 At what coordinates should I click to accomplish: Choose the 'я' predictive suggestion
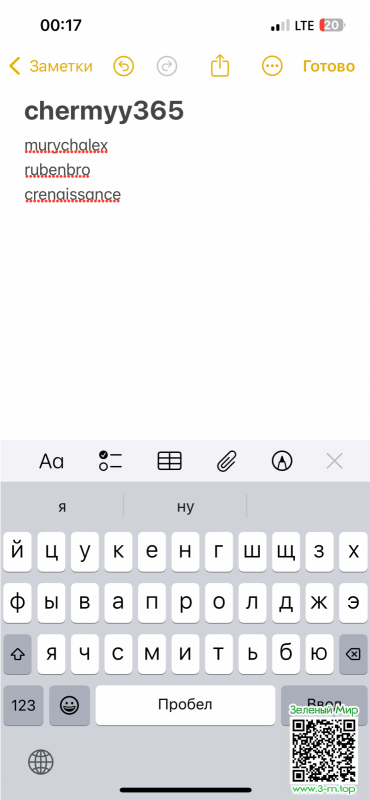pos(62,507)
